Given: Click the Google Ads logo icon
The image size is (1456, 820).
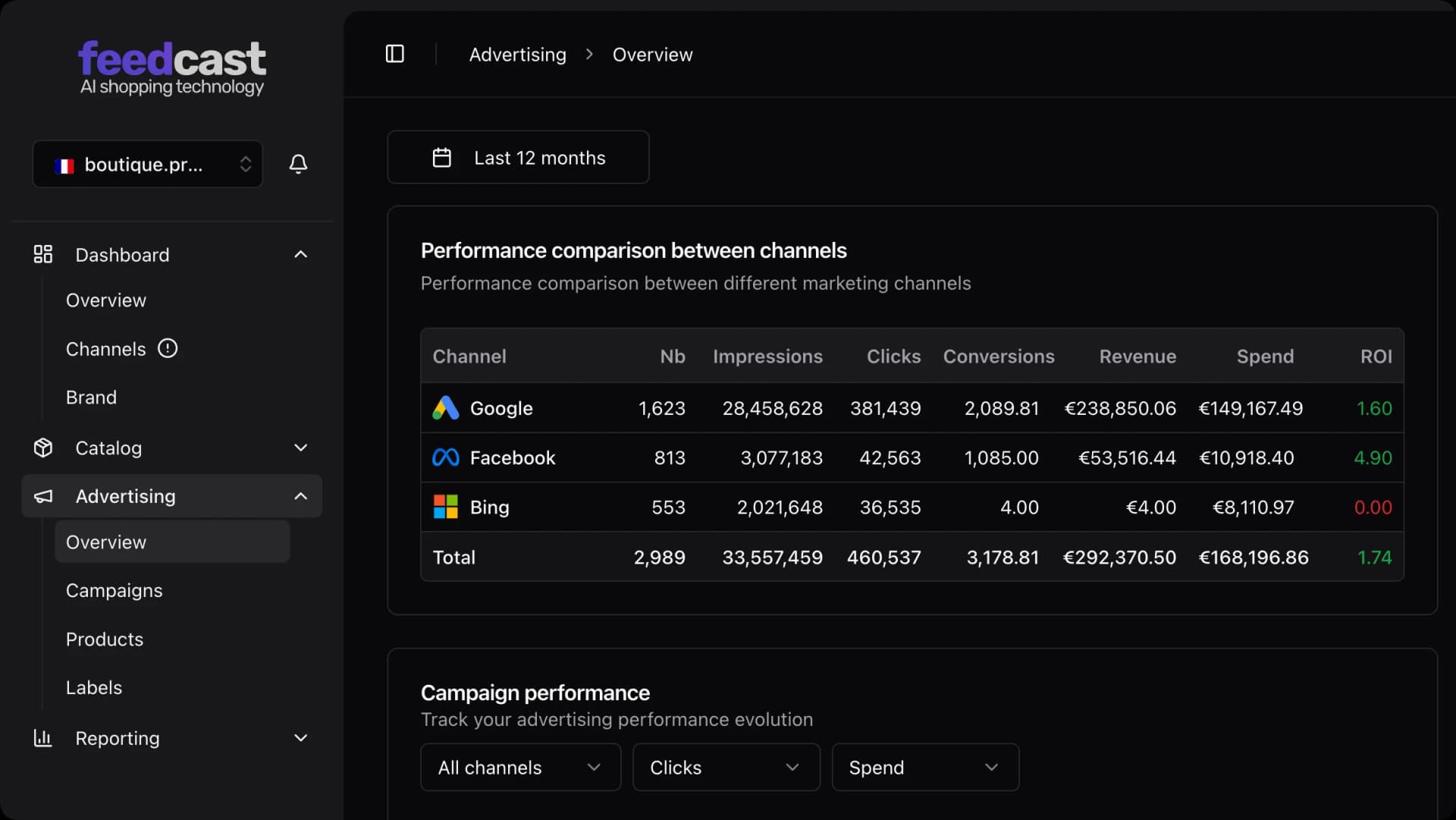Looking at the screenshot, I should point(446,408).
